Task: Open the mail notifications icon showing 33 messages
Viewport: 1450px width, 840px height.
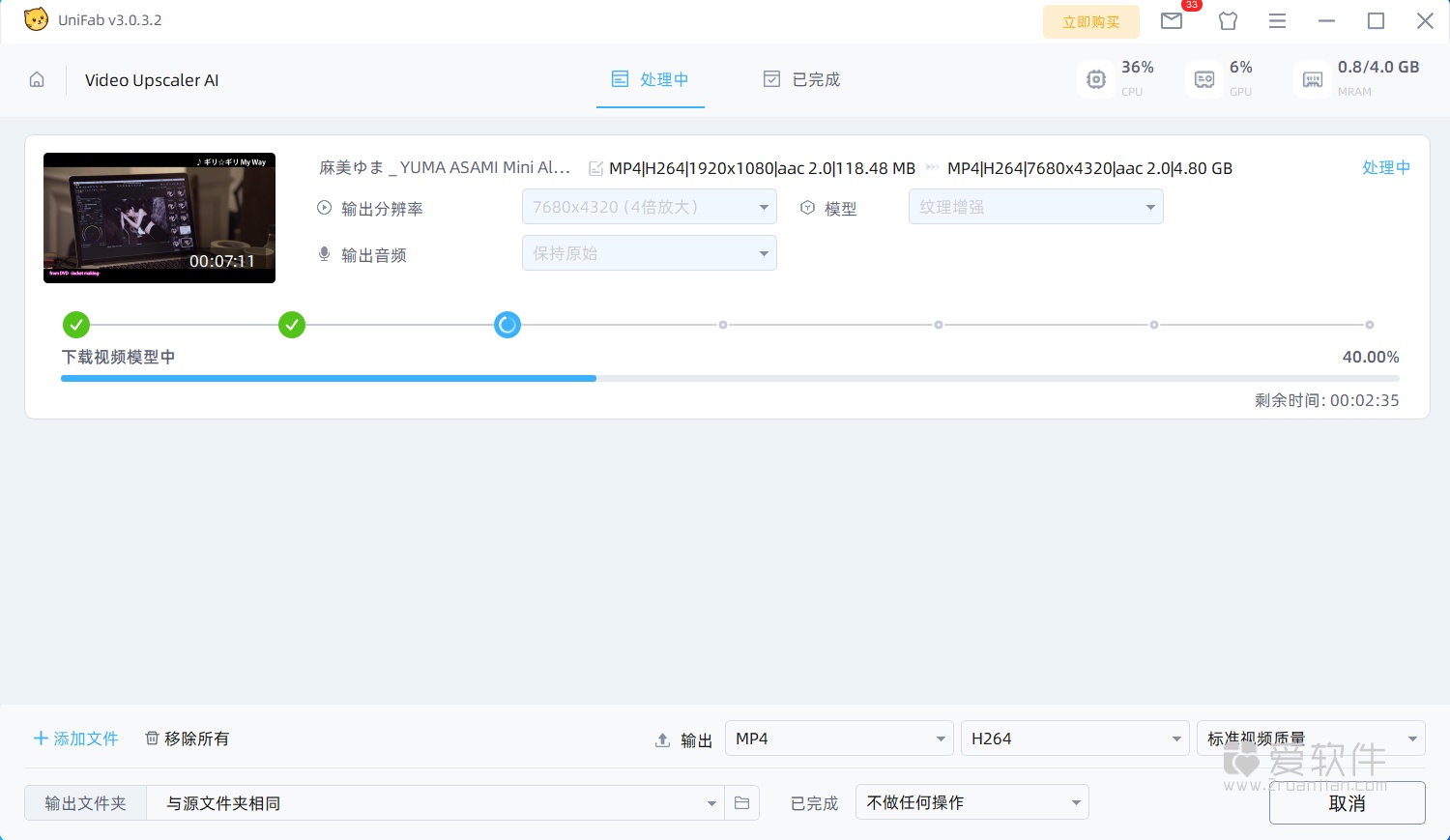Action: 1172,20
